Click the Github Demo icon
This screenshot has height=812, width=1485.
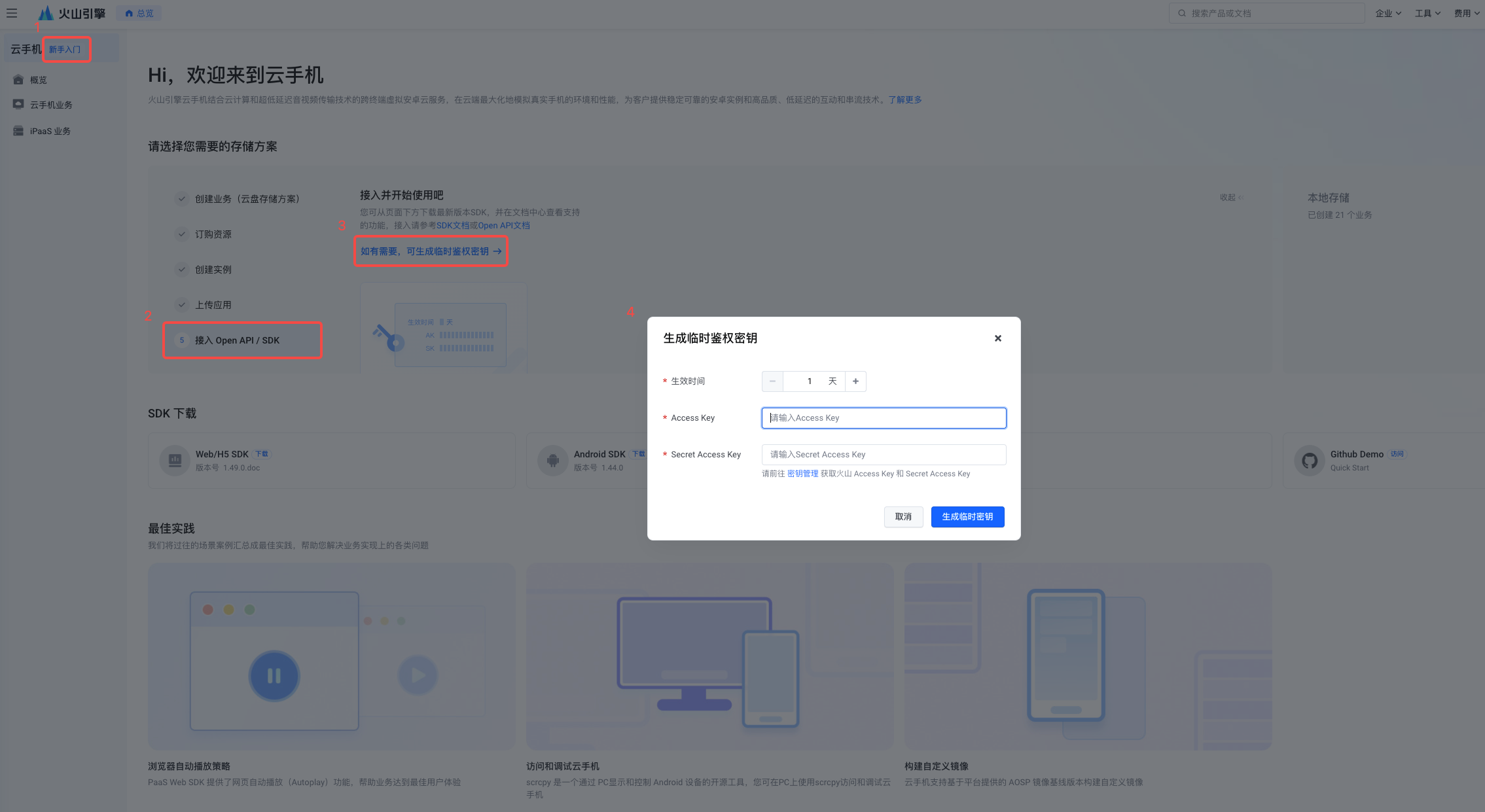click(x=1310, y=461)
